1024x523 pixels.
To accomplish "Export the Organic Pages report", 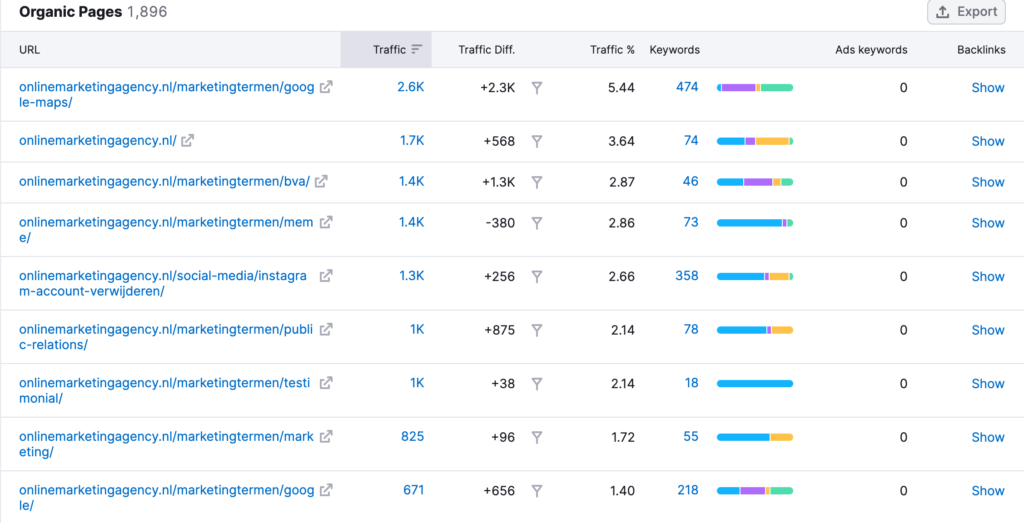I will click(x=966, y=12).
